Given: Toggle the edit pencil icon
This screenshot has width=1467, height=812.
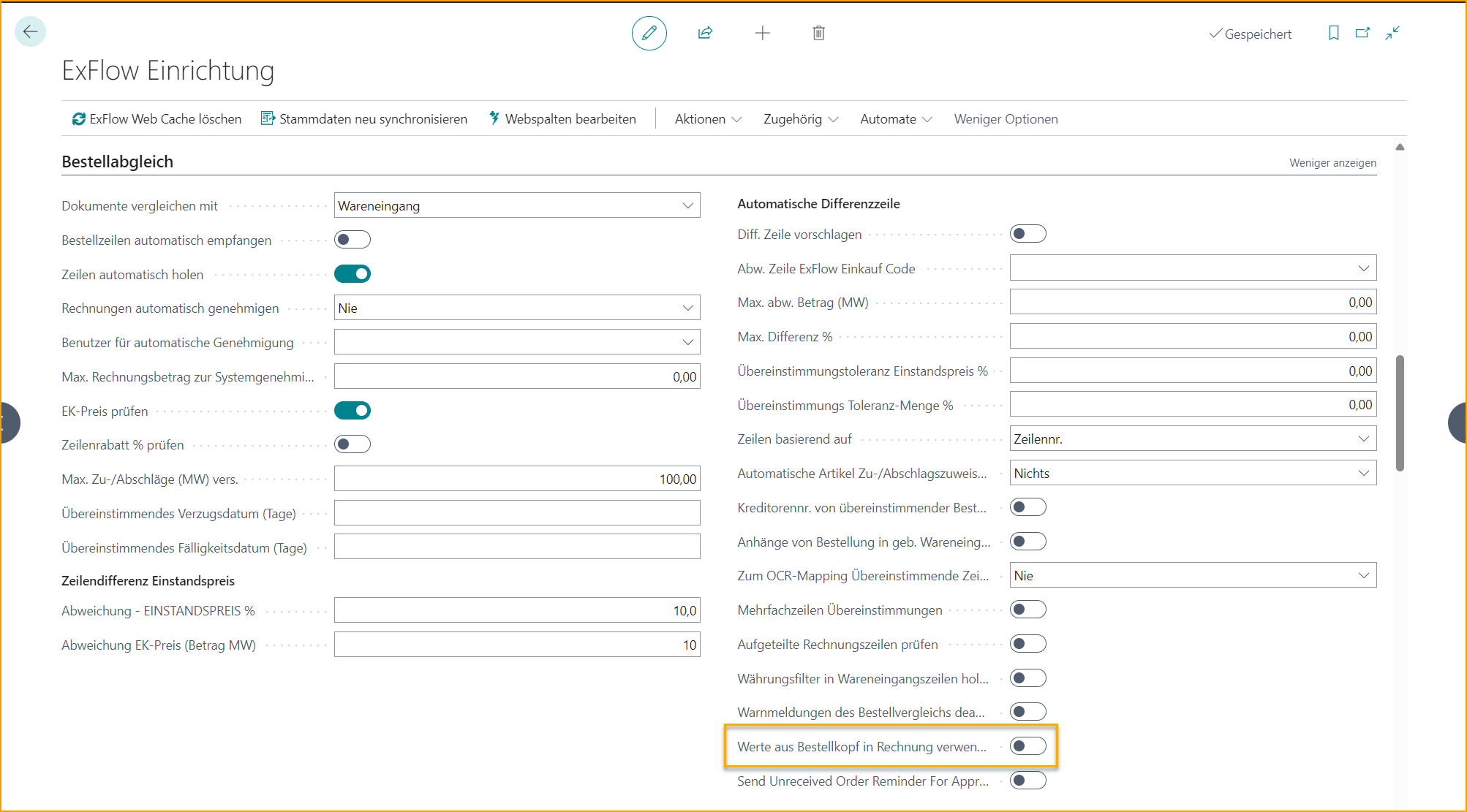Looking at the screenshot, I should [649, 33].
